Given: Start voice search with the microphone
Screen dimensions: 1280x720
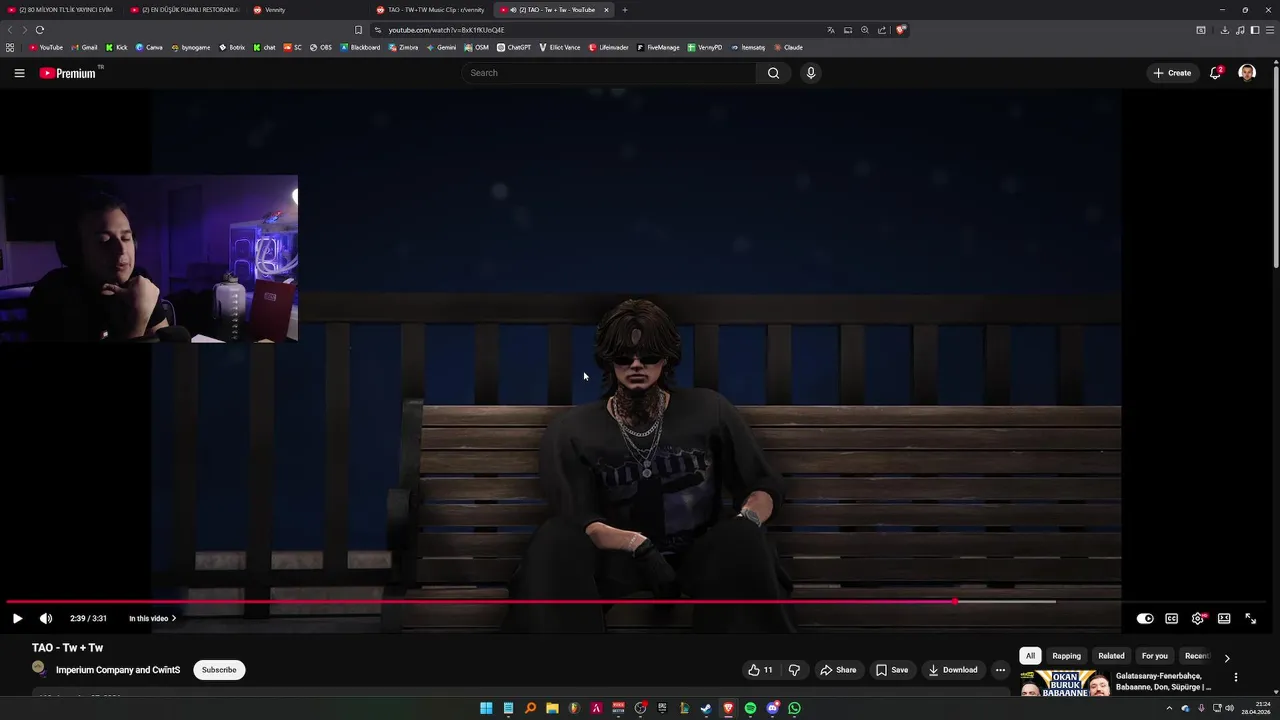Looking at the screenshot, I should (x=811, y=73).
